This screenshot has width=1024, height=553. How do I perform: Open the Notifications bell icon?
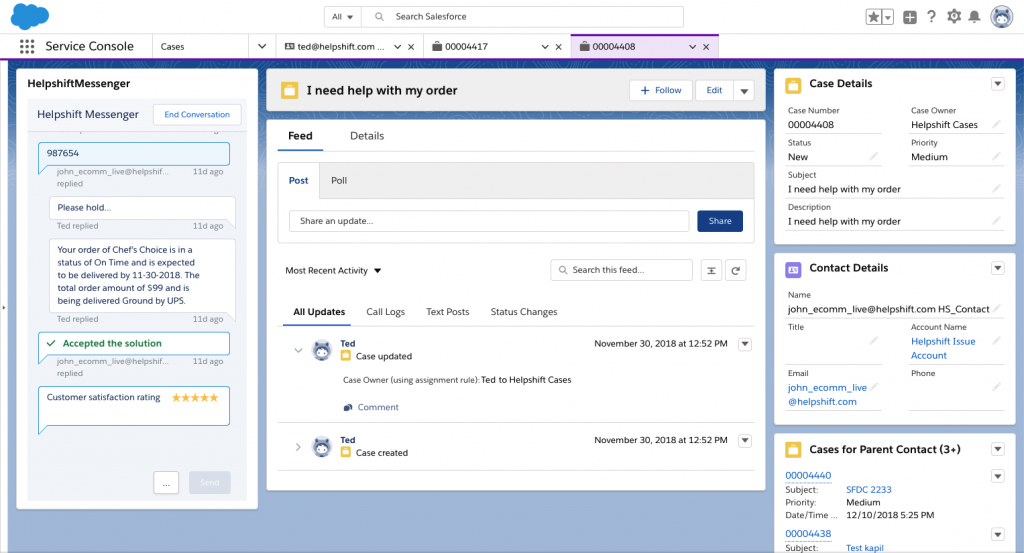[x=974, y=17]
